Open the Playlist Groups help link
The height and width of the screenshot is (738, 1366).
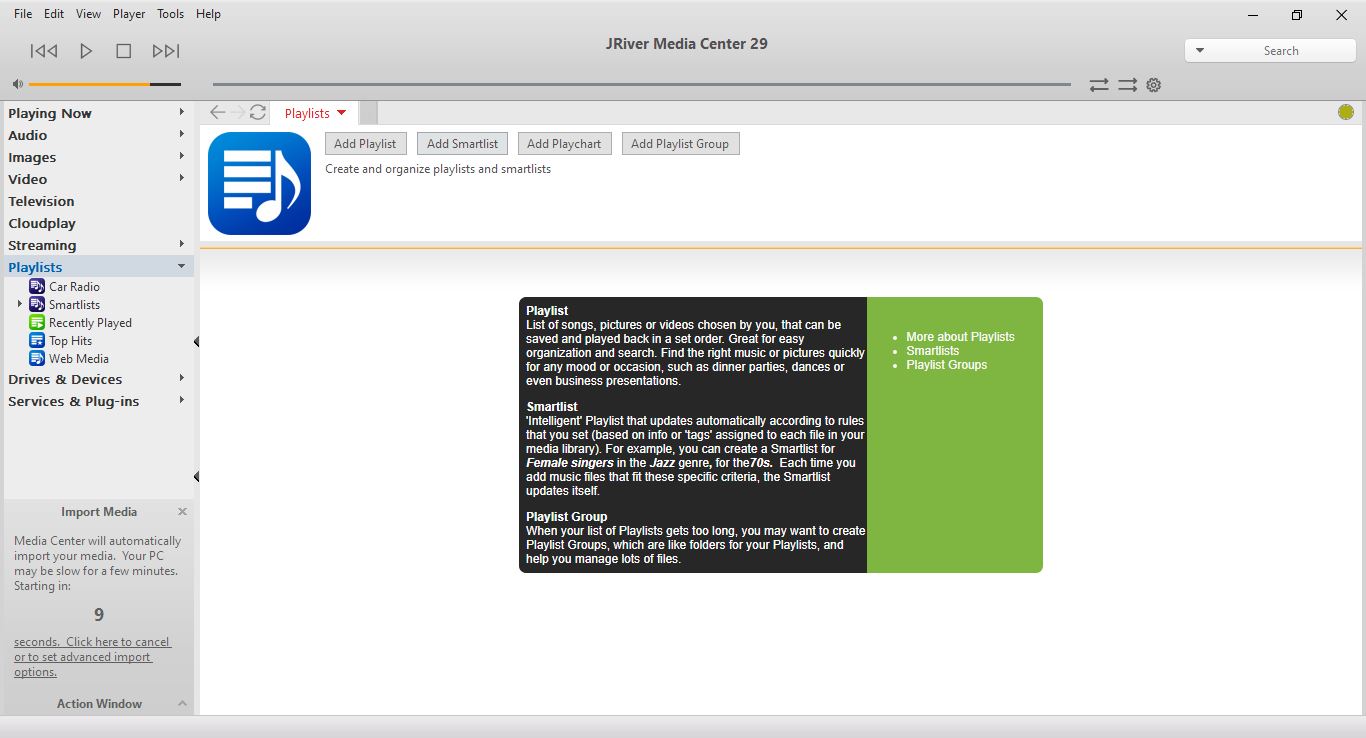[x=946, y=365]
